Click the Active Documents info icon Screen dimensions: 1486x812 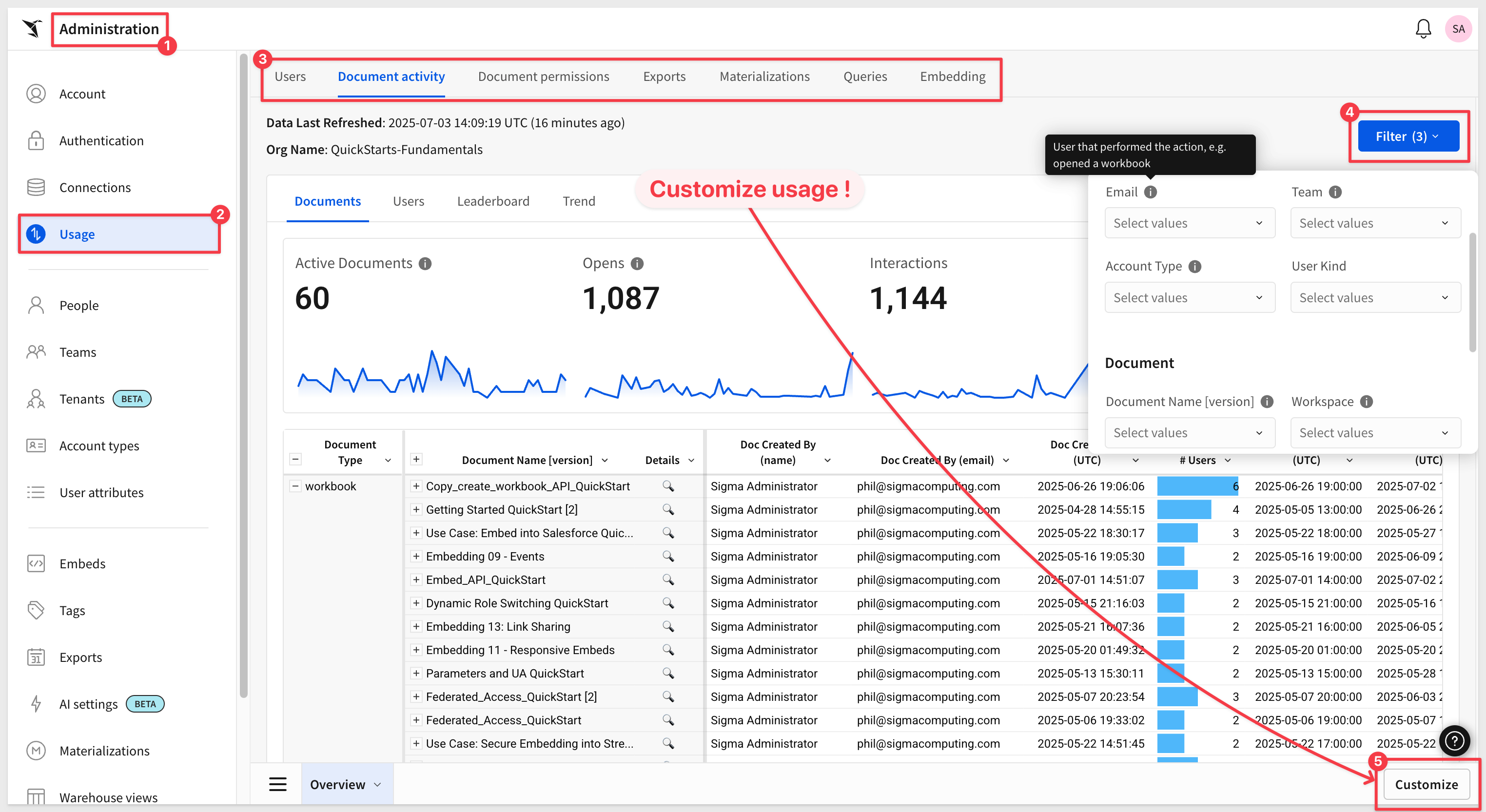[425, 264]
